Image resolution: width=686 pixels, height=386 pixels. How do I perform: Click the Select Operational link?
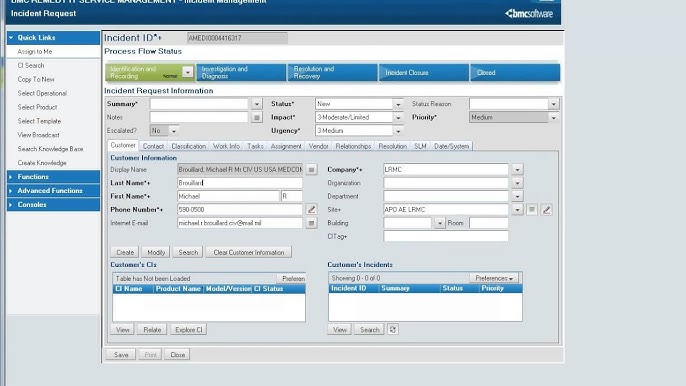42,93
